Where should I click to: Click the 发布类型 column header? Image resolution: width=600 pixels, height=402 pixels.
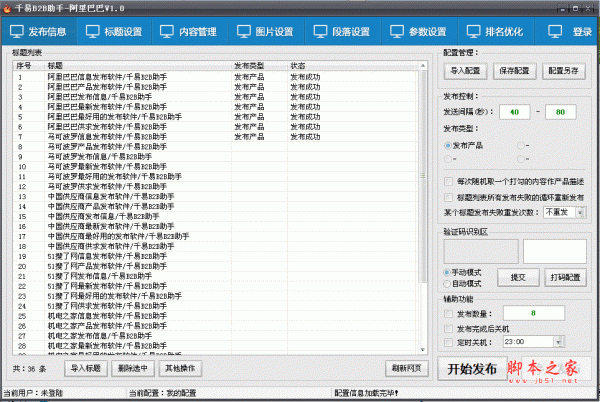(x=259, y=66)
